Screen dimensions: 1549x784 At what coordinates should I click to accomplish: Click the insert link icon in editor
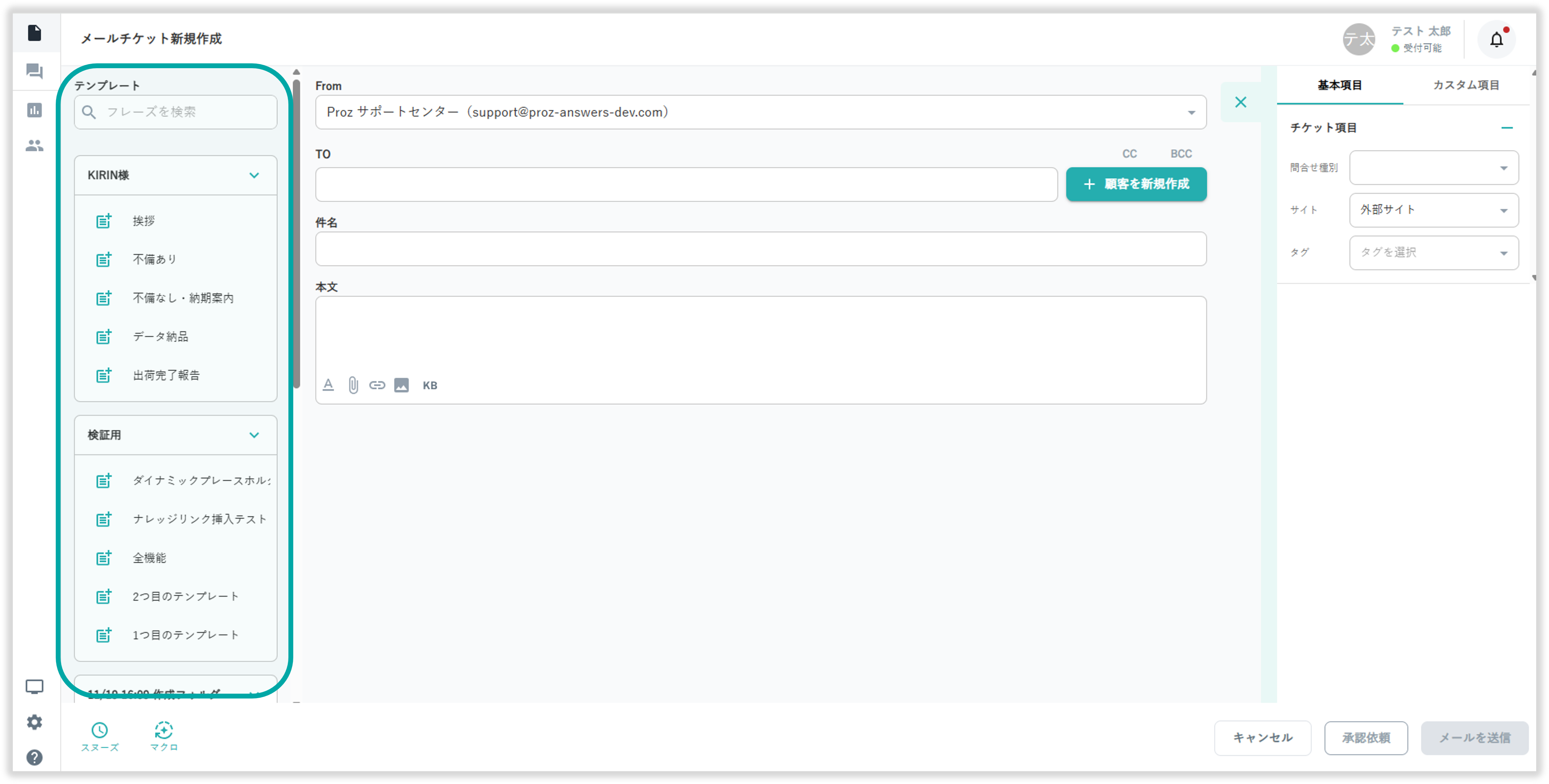tap(377, 385)
